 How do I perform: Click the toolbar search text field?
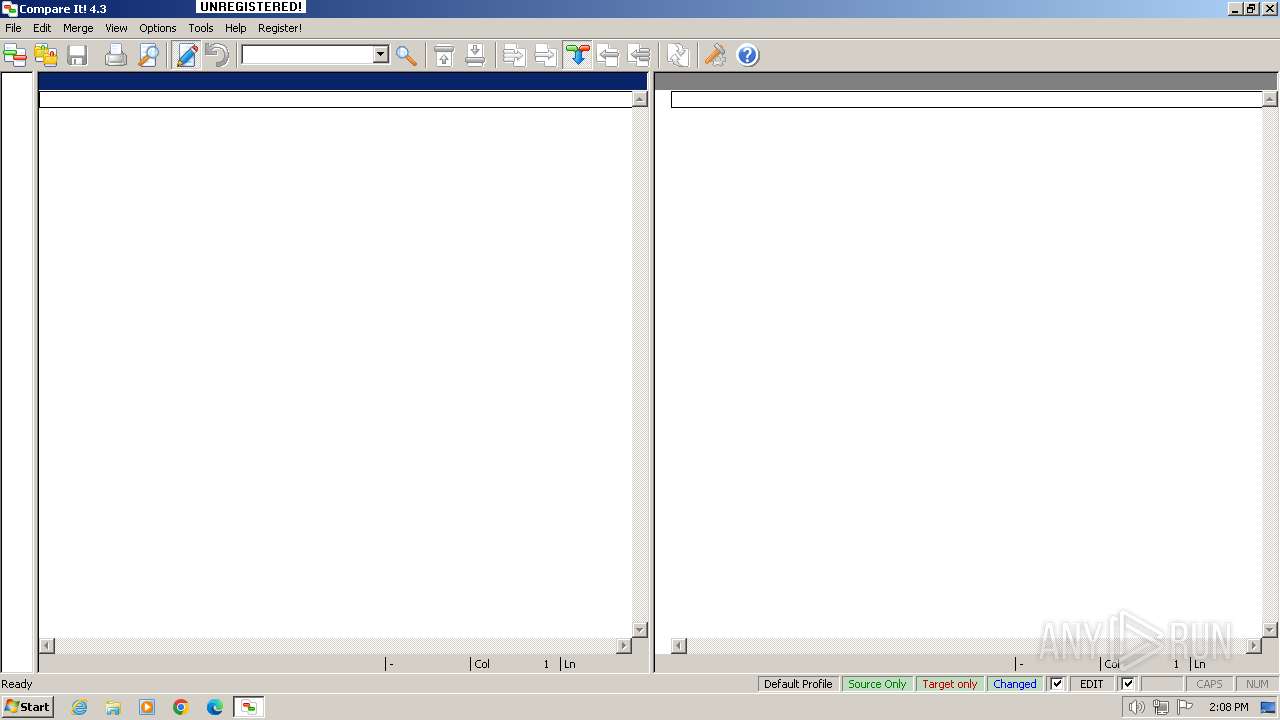coord(308,55)
